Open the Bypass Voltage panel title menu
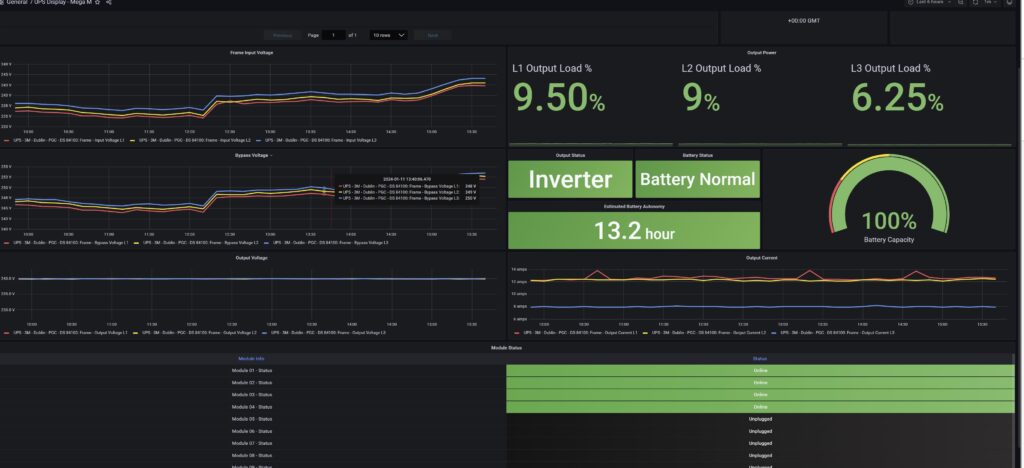 252,155
